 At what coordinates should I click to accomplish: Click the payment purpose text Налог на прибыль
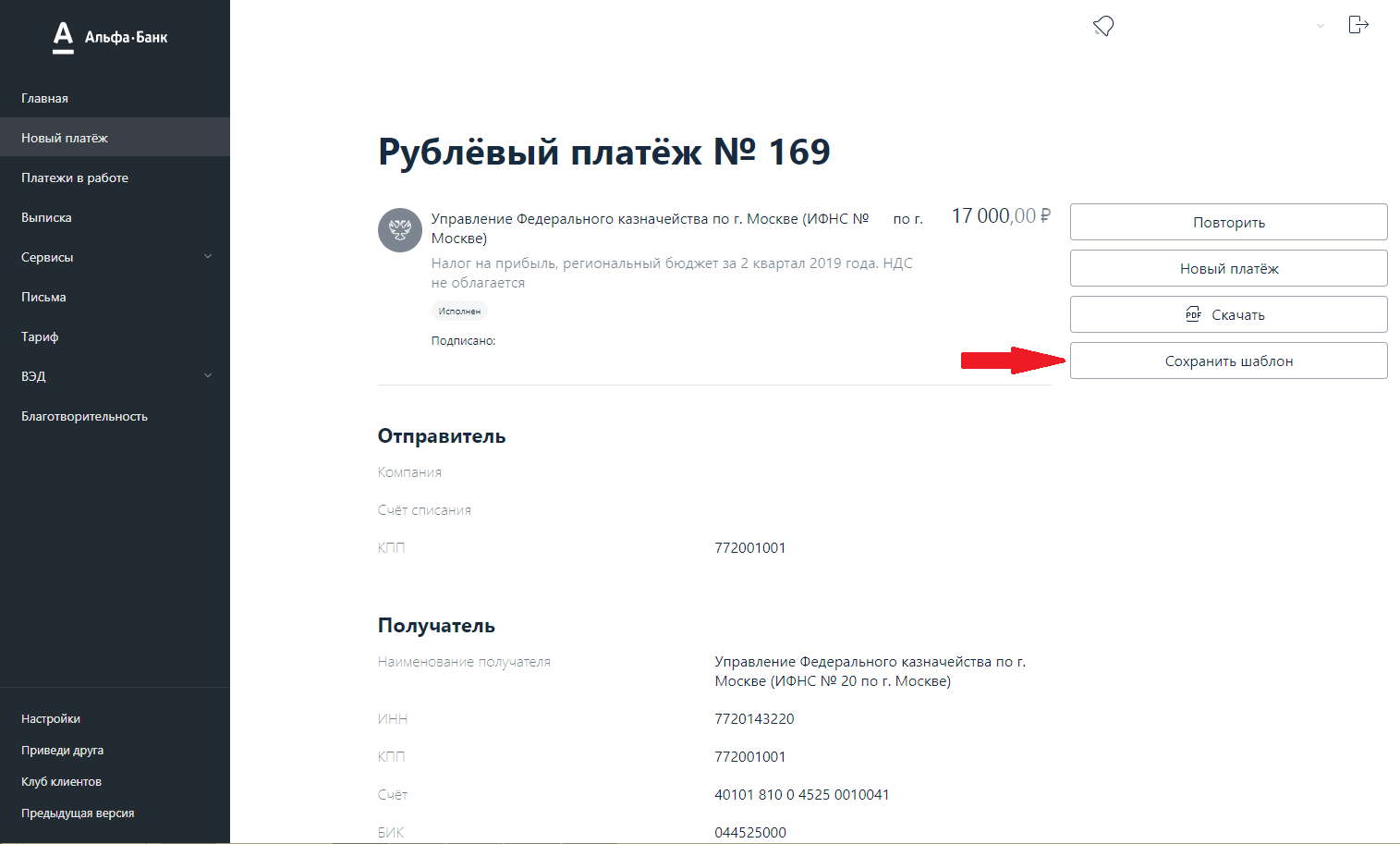pyautogui.click(x=672, y=273)
